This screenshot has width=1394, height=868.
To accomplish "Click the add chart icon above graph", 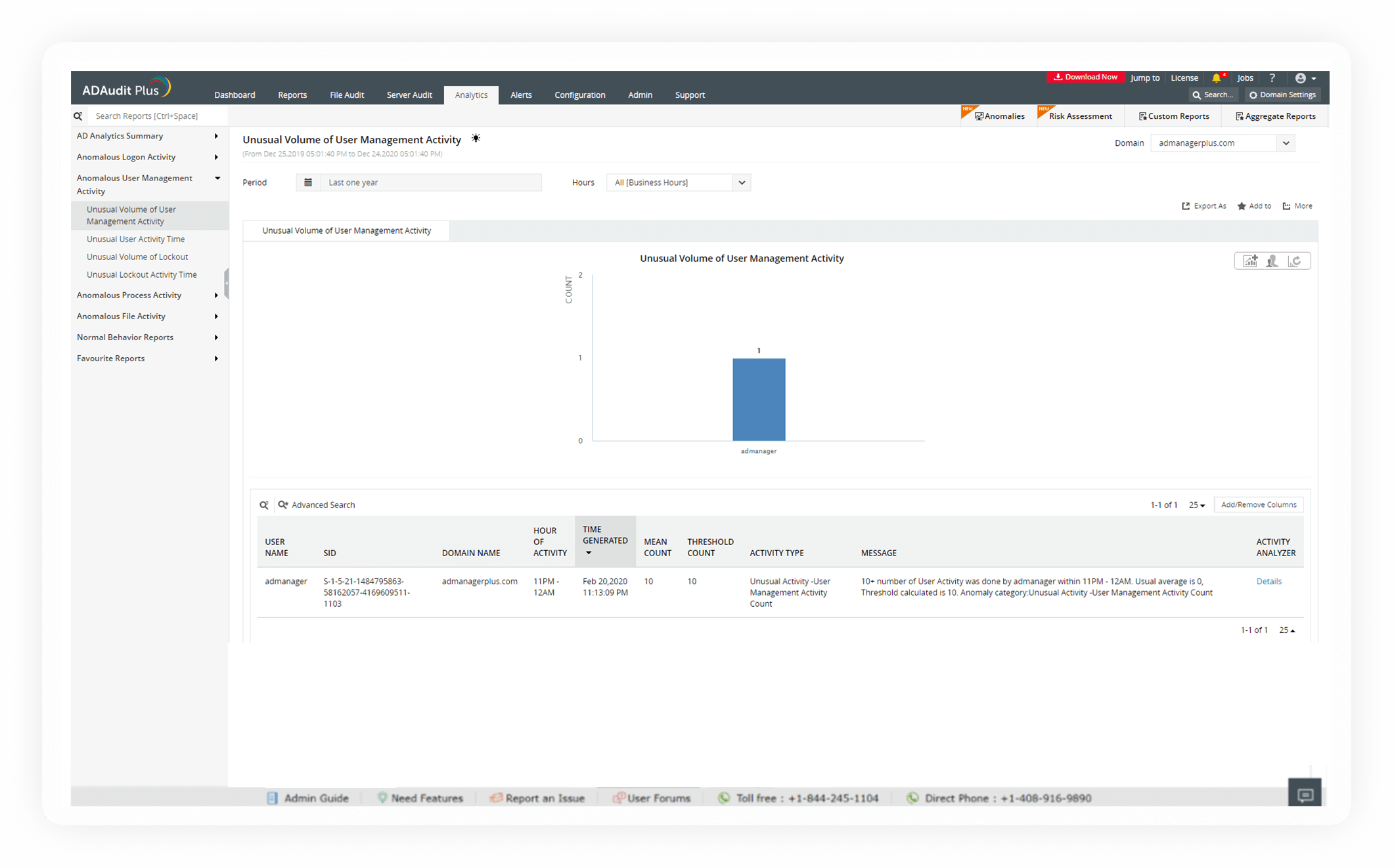I will 1250,261.
